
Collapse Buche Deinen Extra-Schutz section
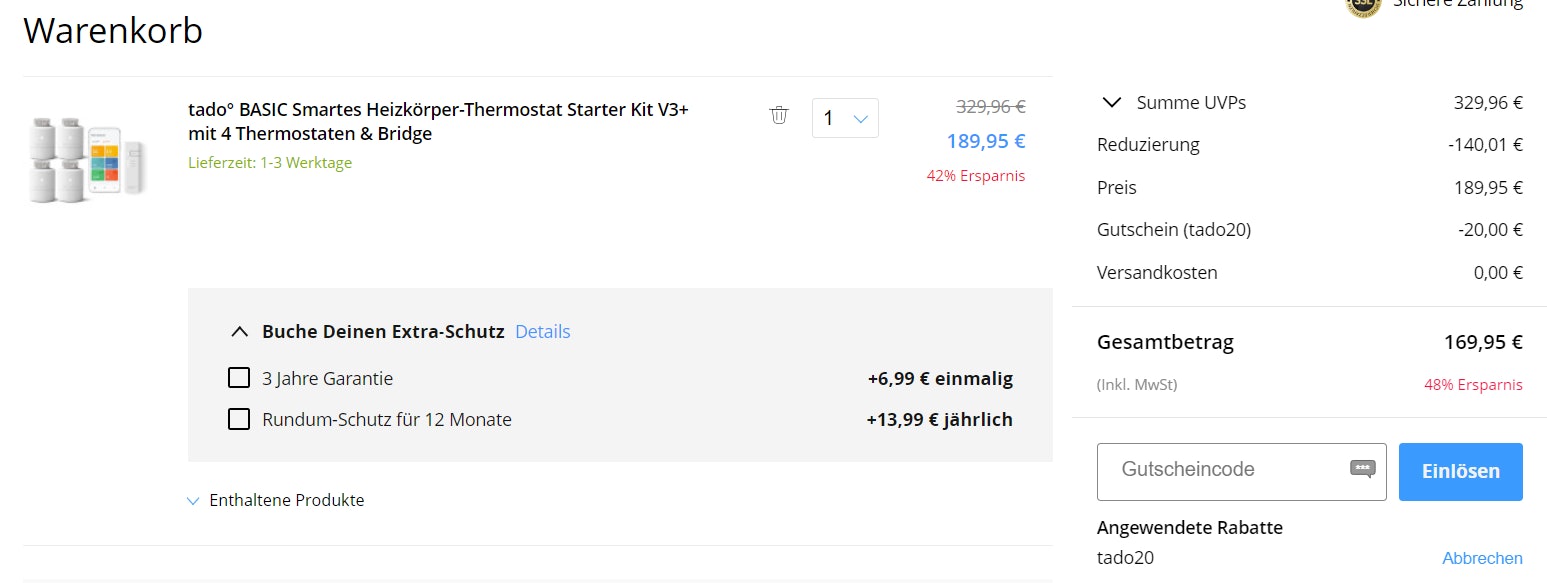[239, 331]
